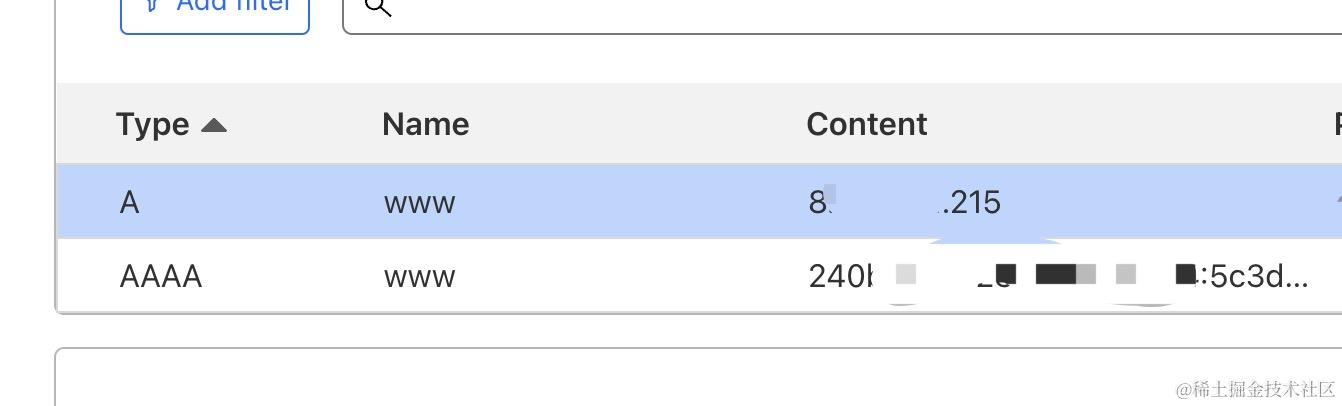Select the "AAAA" type cell
This screenshot has width=1342, height=406.
(x=160, y=276)
